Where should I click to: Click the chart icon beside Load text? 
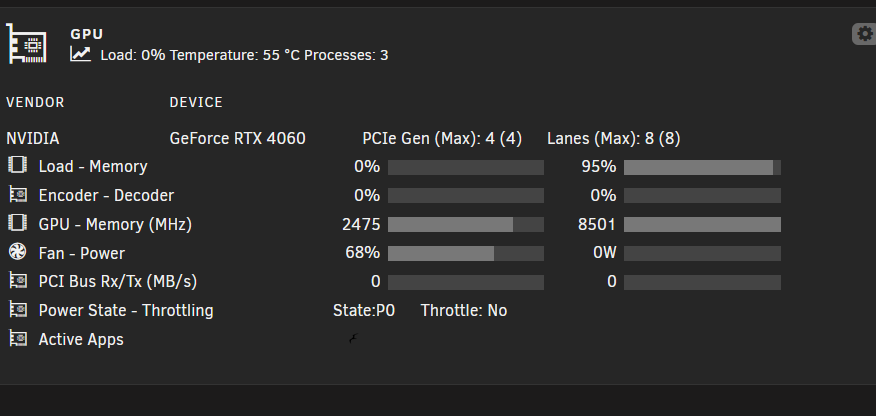click(x=80, y=54)
